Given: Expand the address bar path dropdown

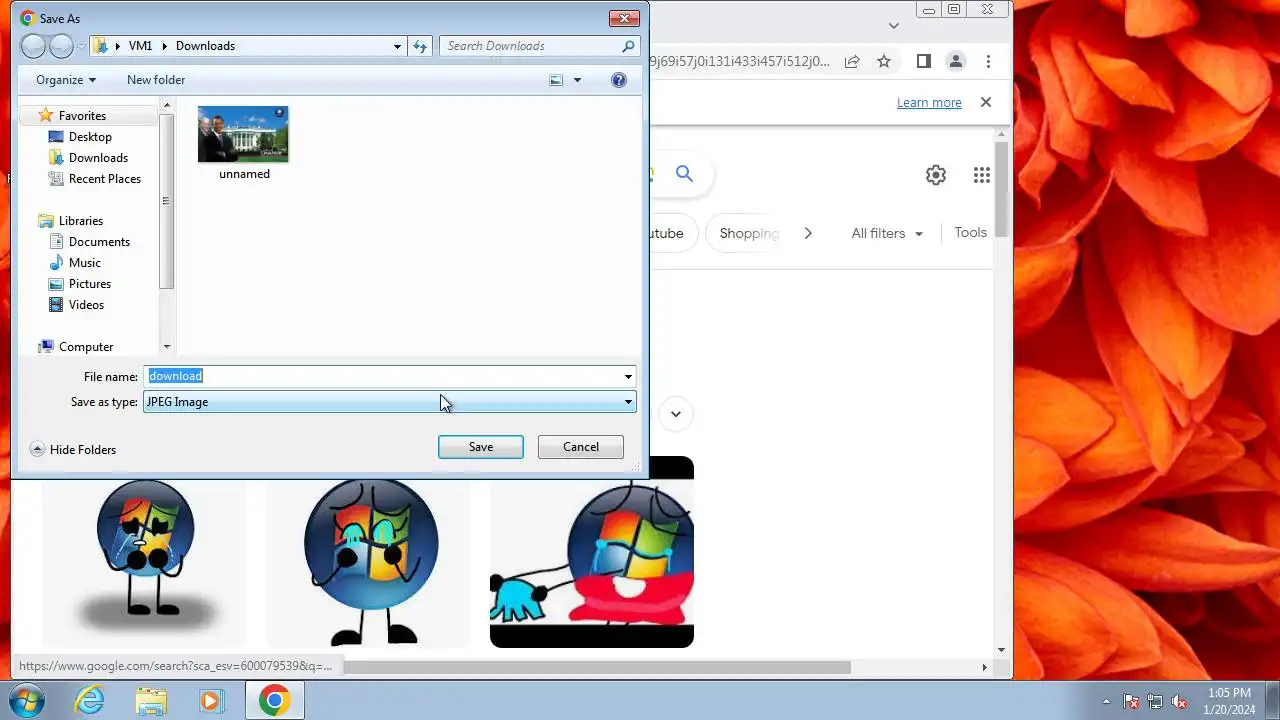Looking at the screenshot, I should (398, 46).
